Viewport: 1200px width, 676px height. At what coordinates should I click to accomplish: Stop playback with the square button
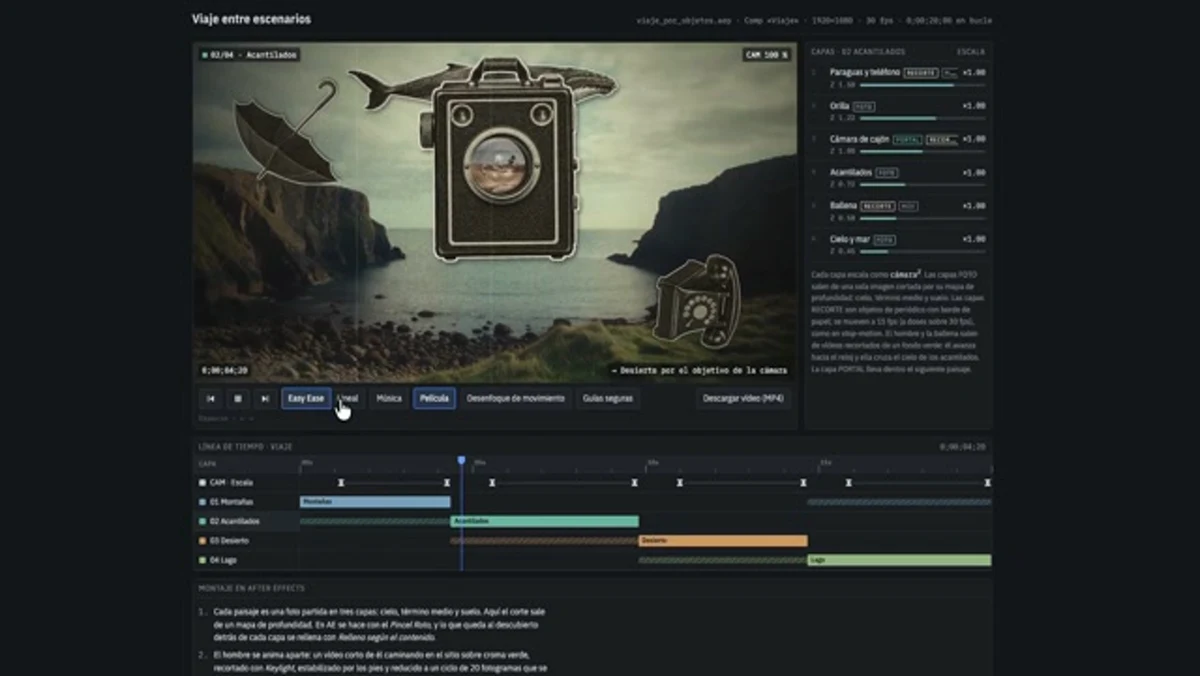click(238, 398)
